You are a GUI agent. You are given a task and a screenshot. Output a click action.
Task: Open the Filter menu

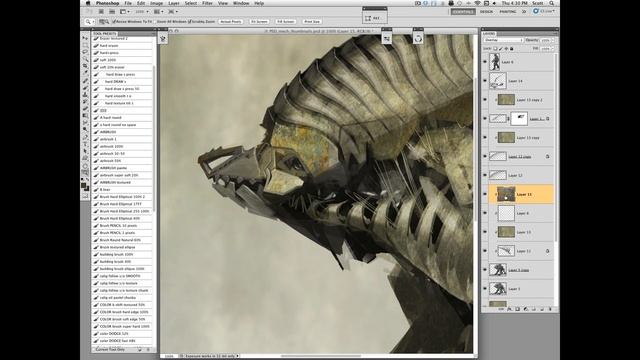(x=207, y=3)
